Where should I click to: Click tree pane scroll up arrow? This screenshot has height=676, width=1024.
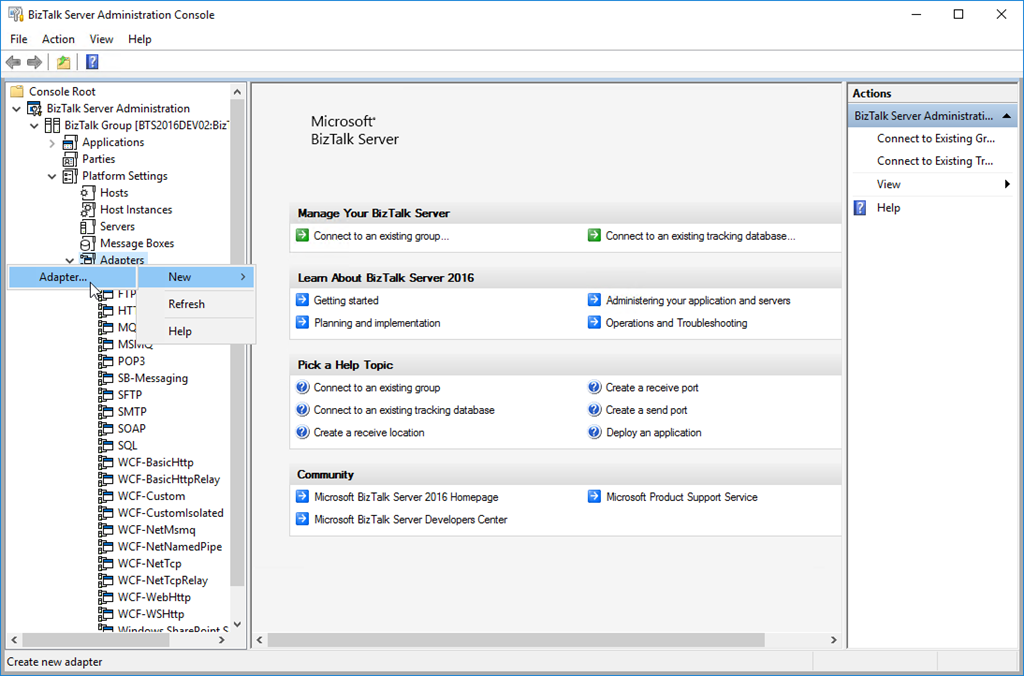click(237, 92)
